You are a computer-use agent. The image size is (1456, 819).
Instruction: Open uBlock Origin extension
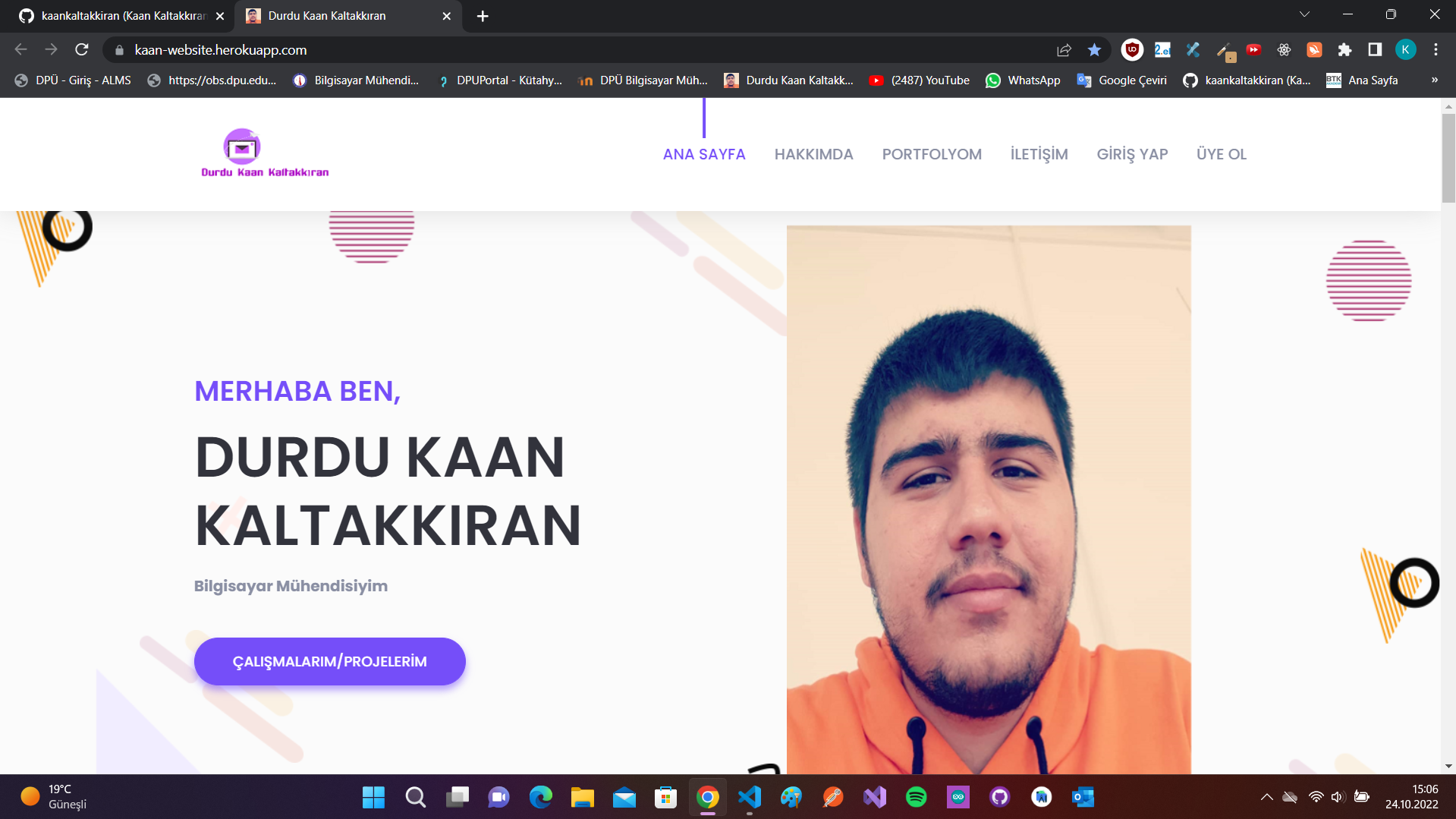[1132, 49]
